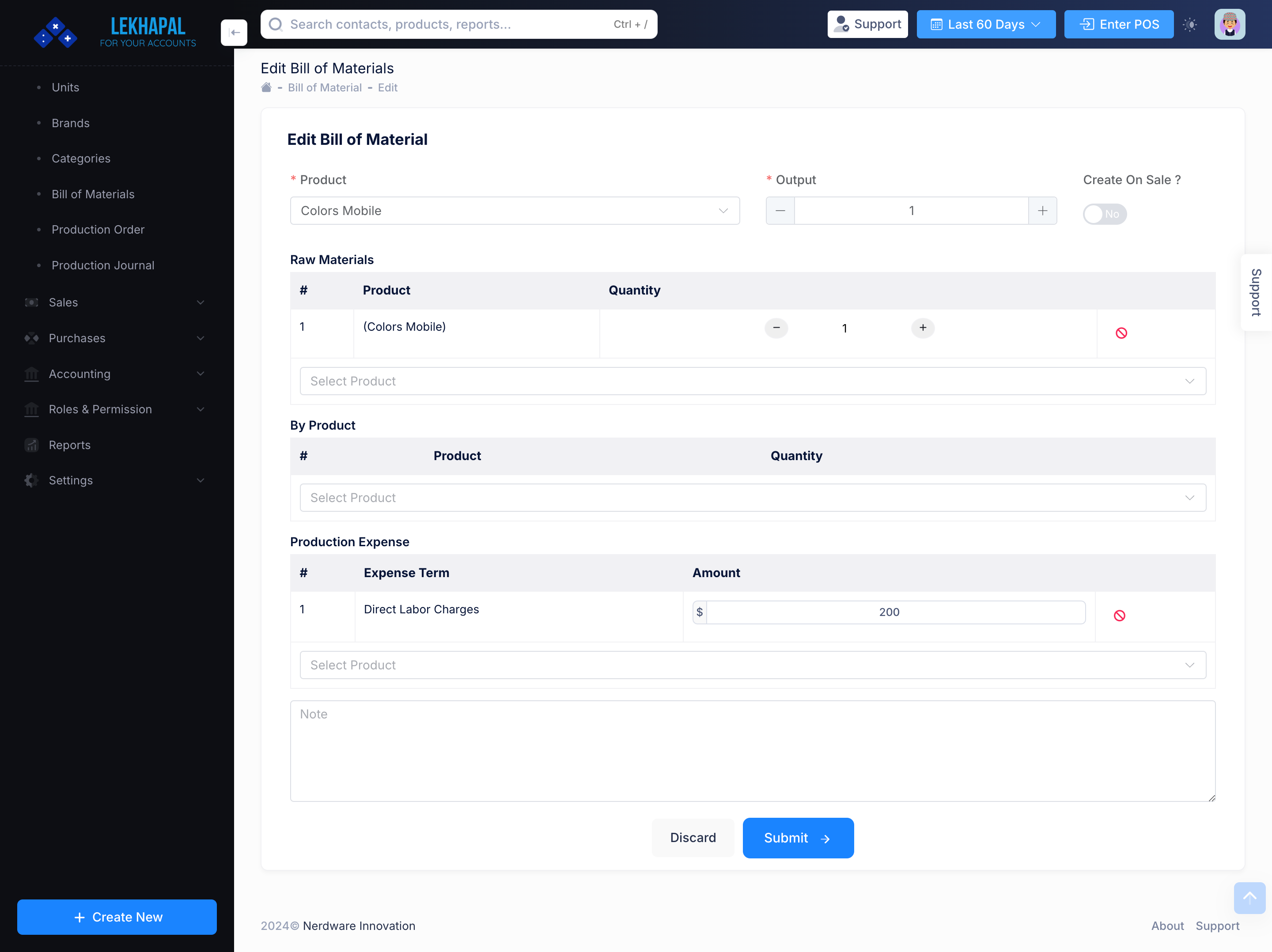
Task: Open the Last 60 Days date range dropdown
Action: click(x=986, y=24)
